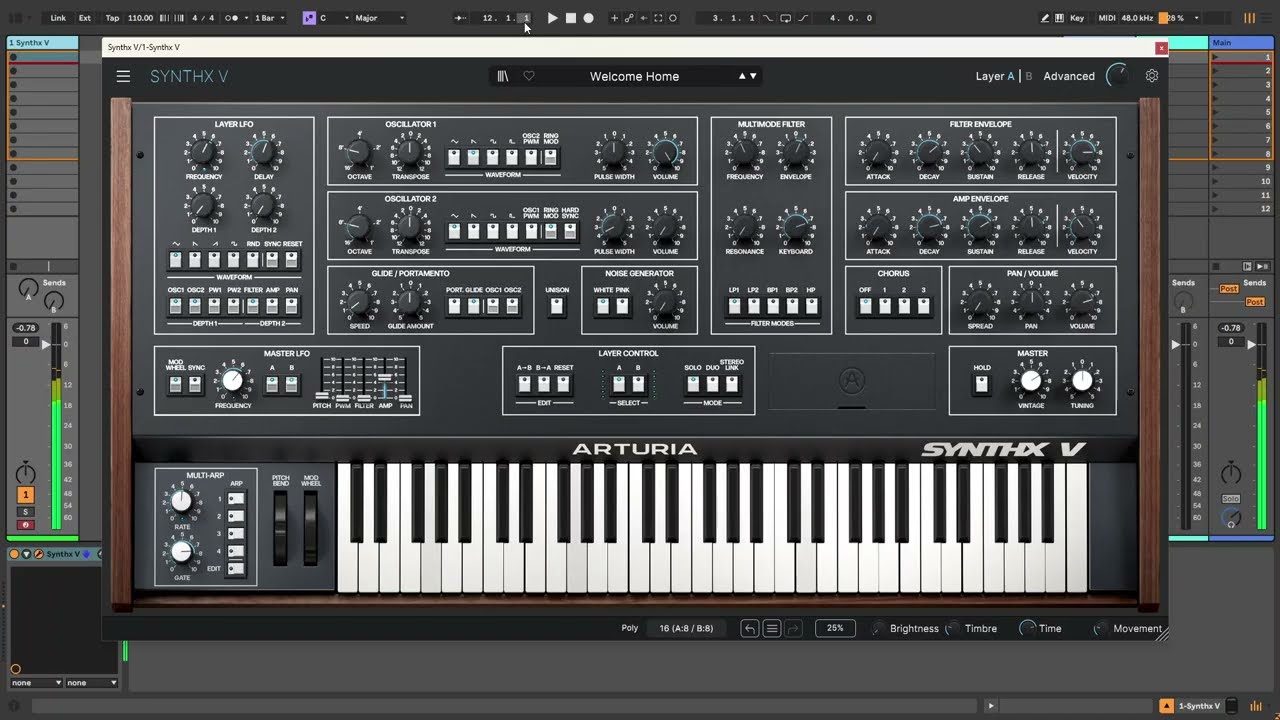
Task: Click the undo arrow in lower toolbar
Action: tap(750, 628)
